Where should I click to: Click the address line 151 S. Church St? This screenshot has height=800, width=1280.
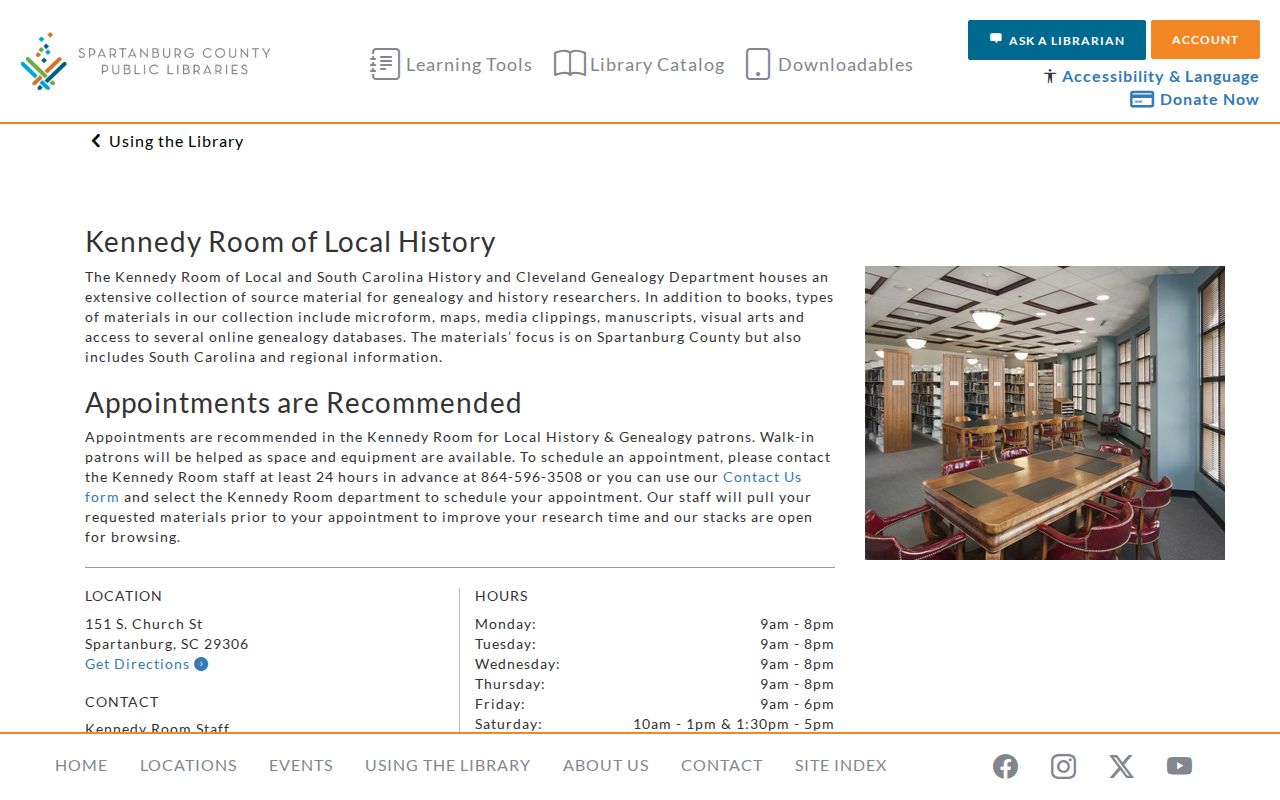pyautogui.click(x=144, y=624)
